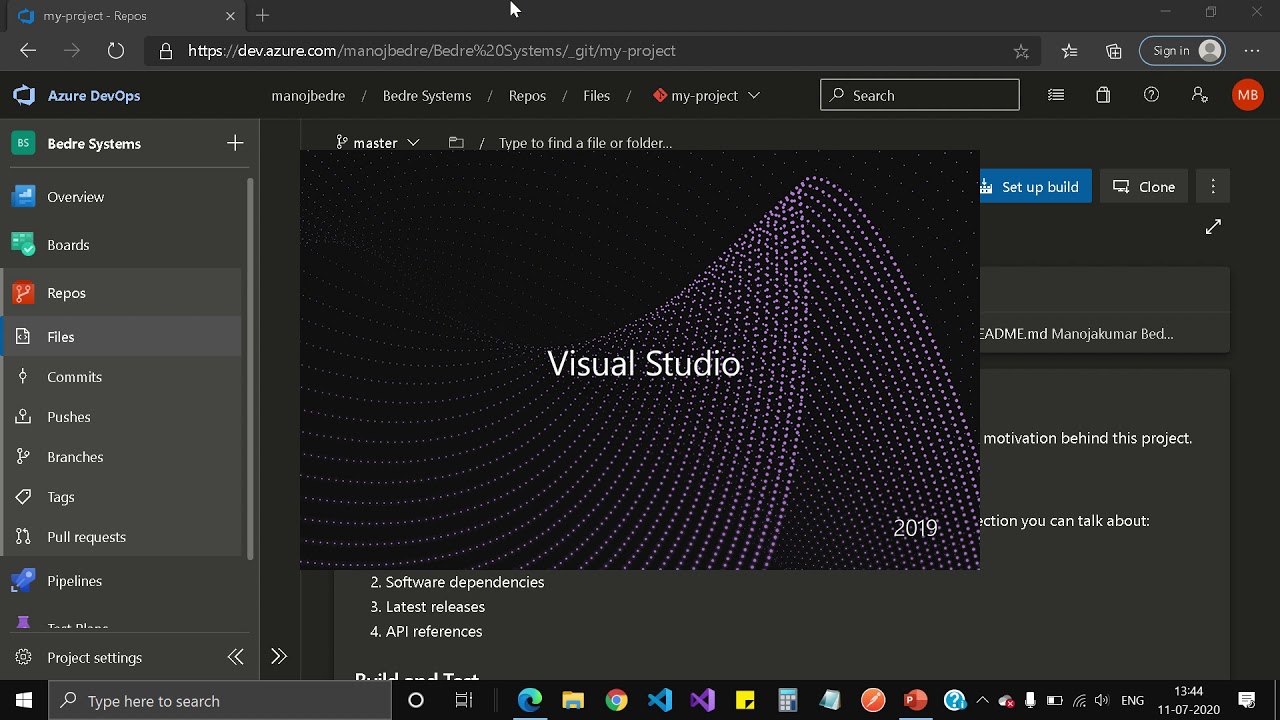Open the Windows notification center
The image size is (1280, 720).
1247,701
